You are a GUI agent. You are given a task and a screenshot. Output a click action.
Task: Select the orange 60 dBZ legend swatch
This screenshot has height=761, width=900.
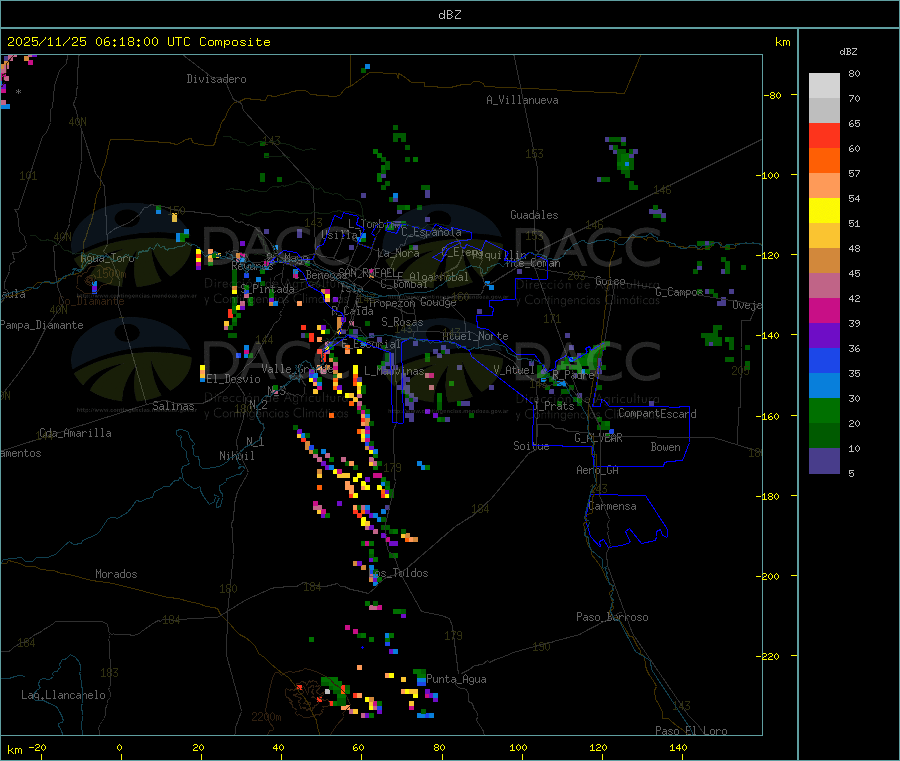824,160
